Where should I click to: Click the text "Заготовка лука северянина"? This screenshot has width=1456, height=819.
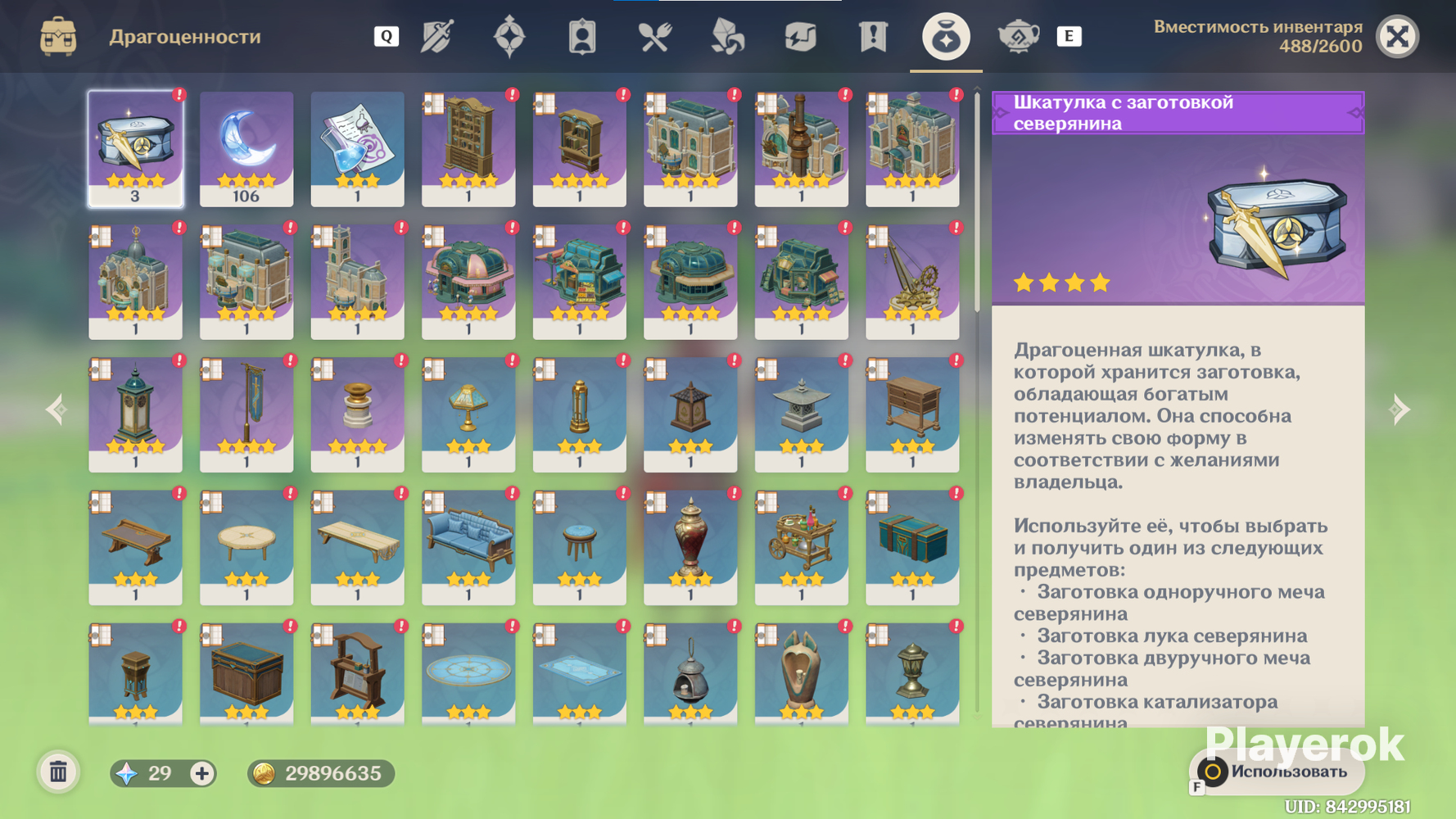click(x=1172, y=636)
